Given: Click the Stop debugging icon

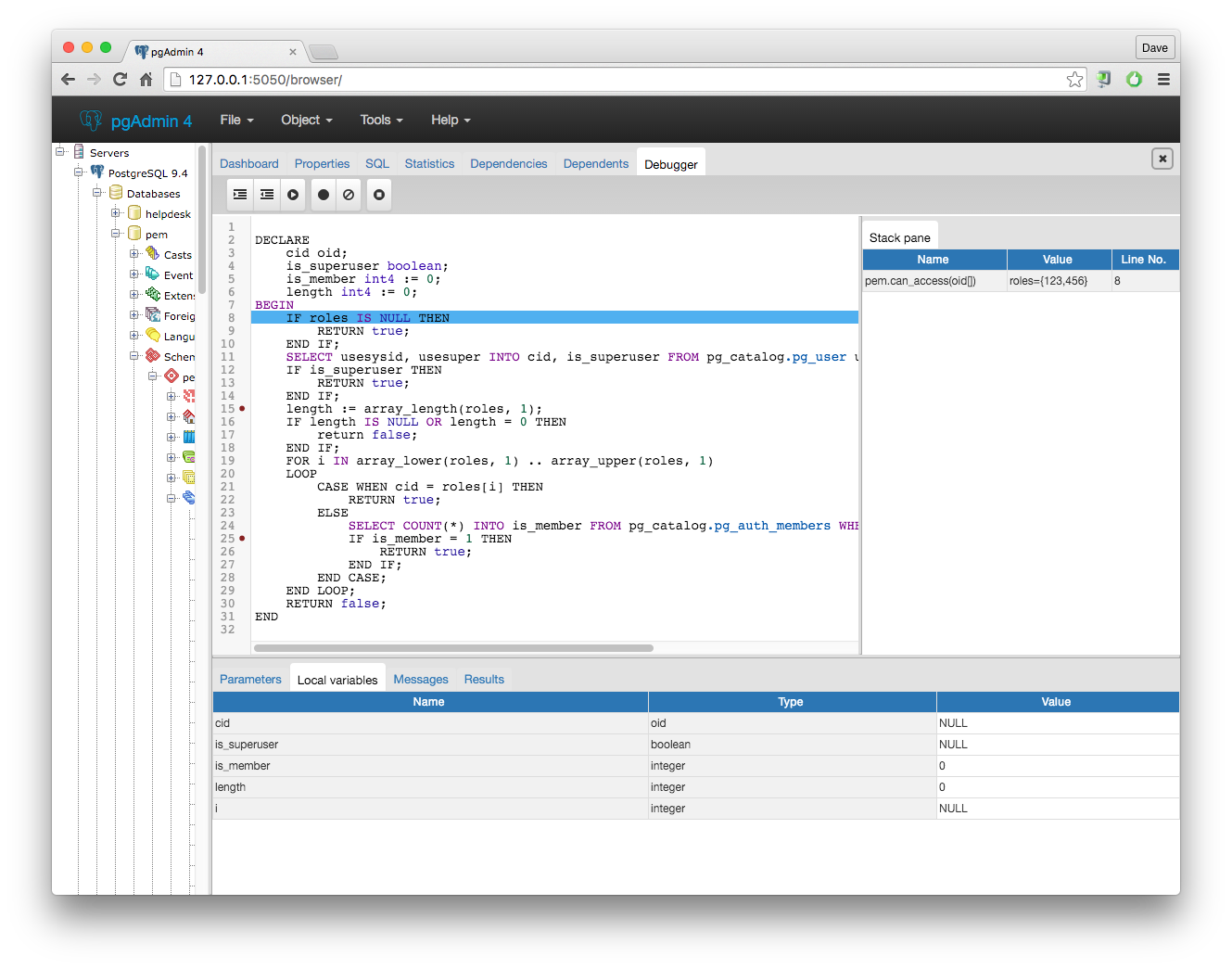Looking at the screenshot, I should pos(378,195).
